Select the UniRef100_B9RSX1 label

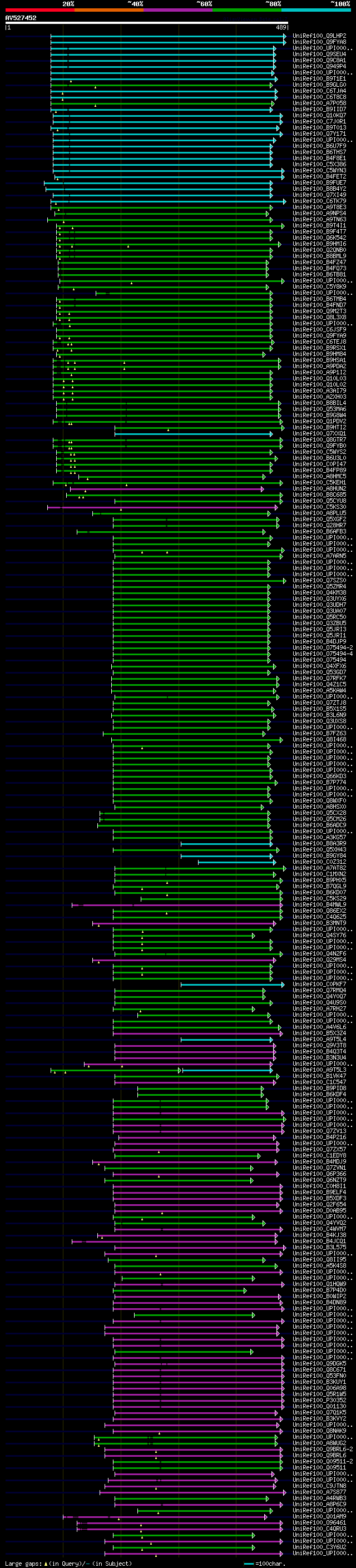tap(319, 348)
